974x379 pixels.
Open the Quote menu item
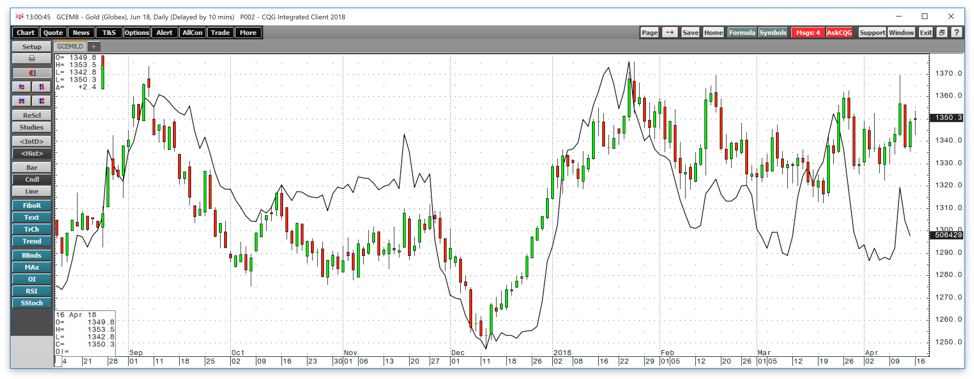point(53,32)
